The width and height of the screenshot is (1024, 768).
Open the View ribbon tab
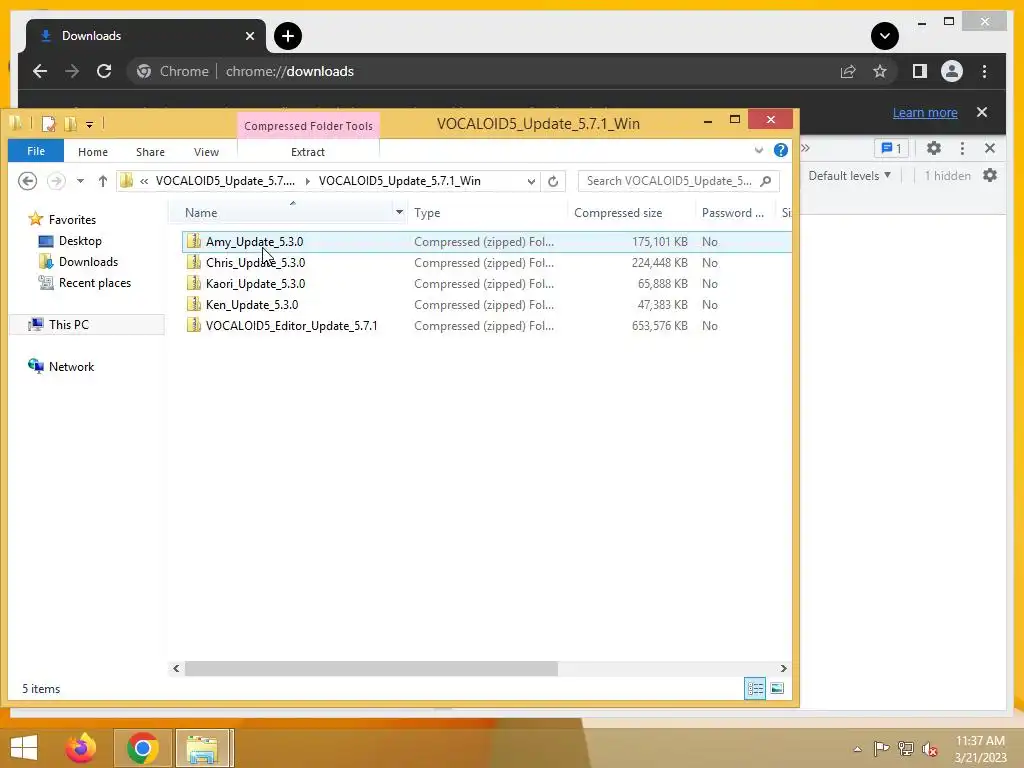[x=206, y=152]
